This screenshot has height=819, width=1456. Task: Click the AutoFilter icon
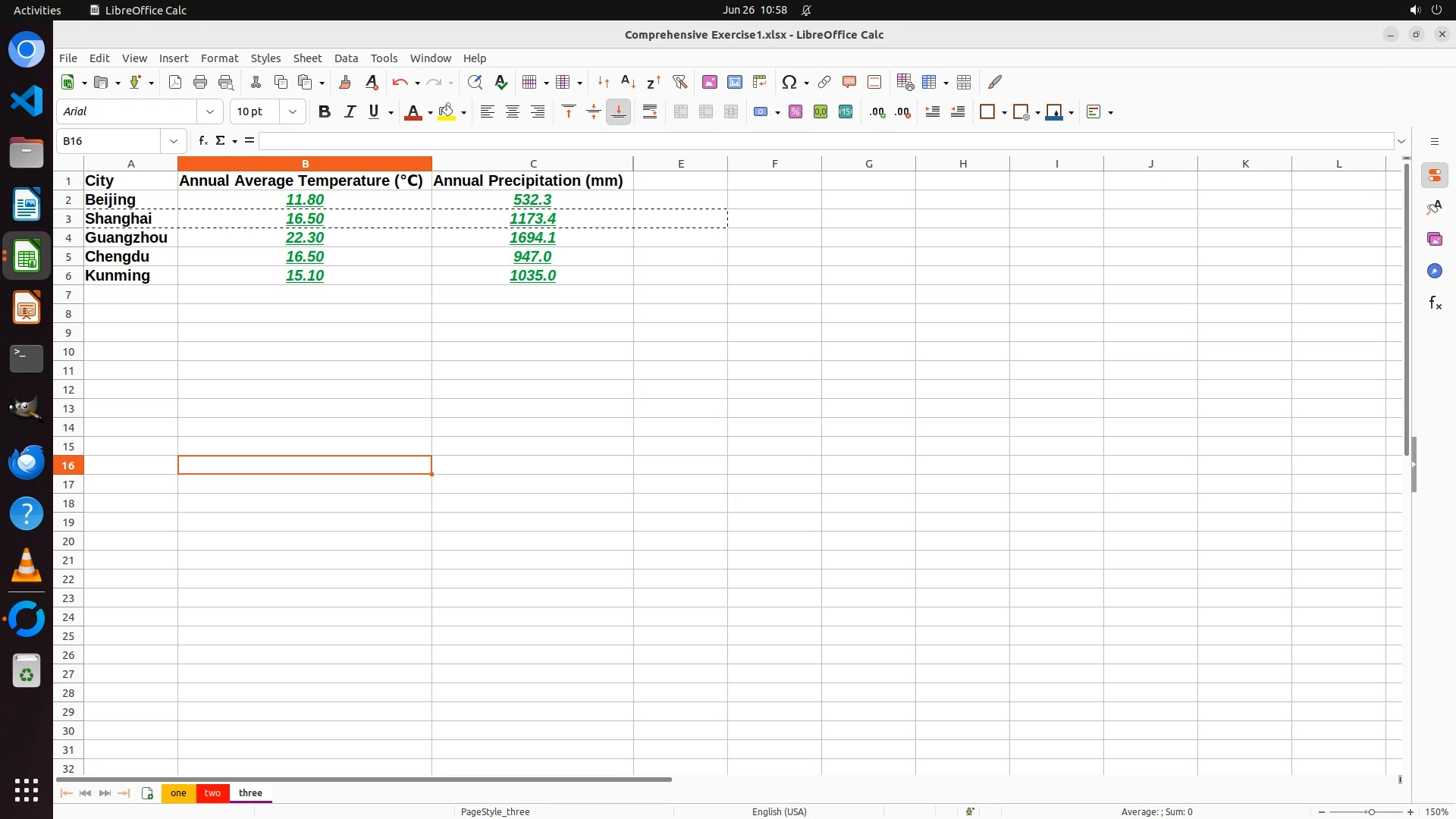[679, 82]
